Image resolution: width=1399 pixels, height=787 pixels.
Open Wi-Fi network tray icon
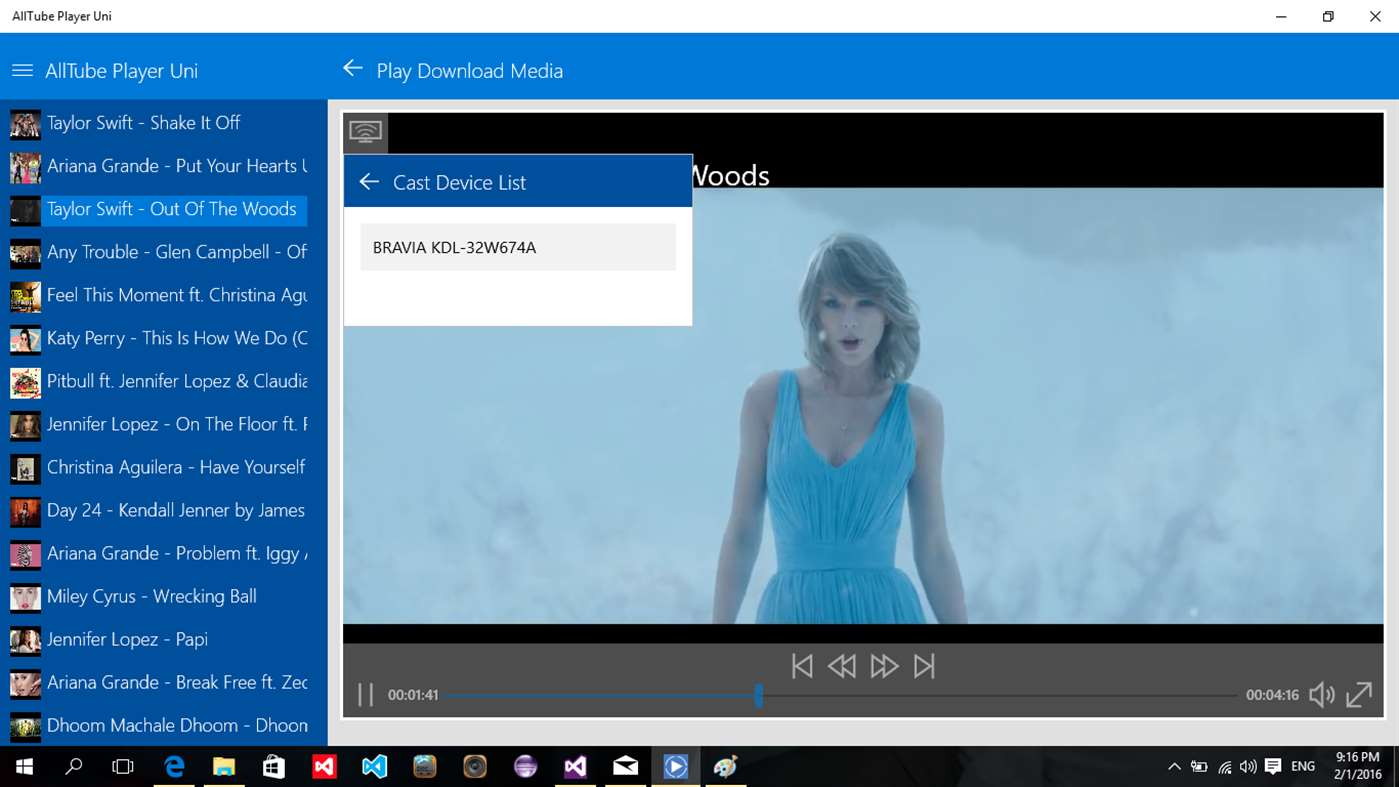[x=1224, y=767]
